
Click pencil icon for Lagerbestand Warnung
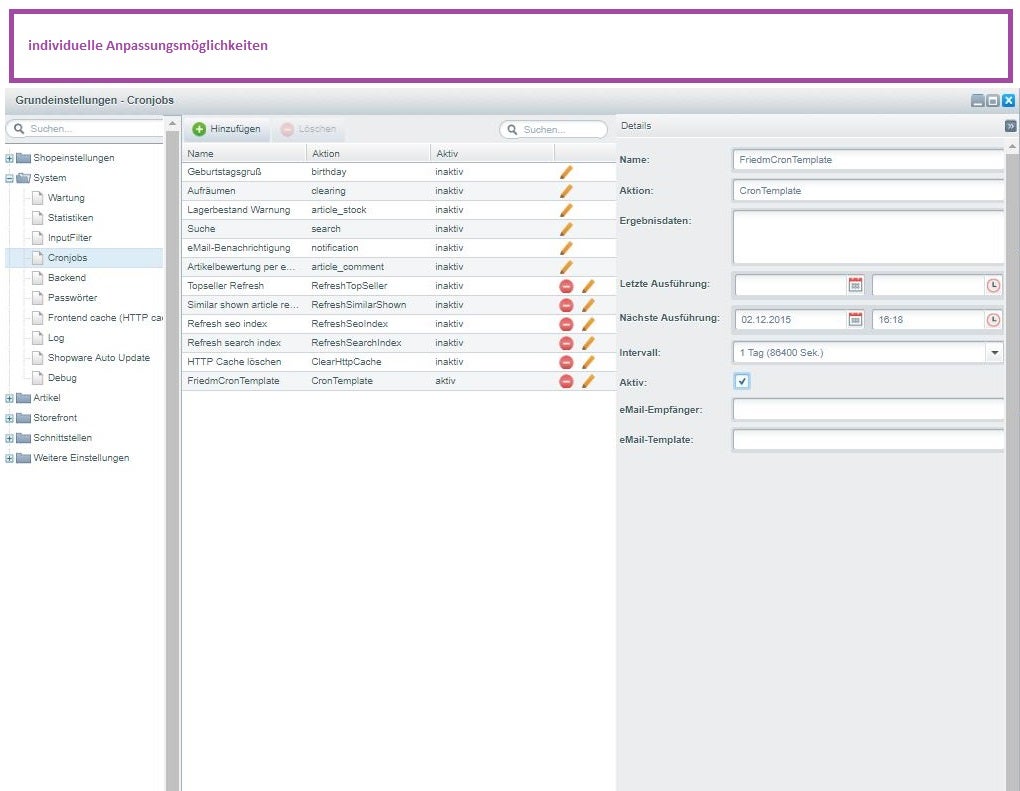point(566,209)
